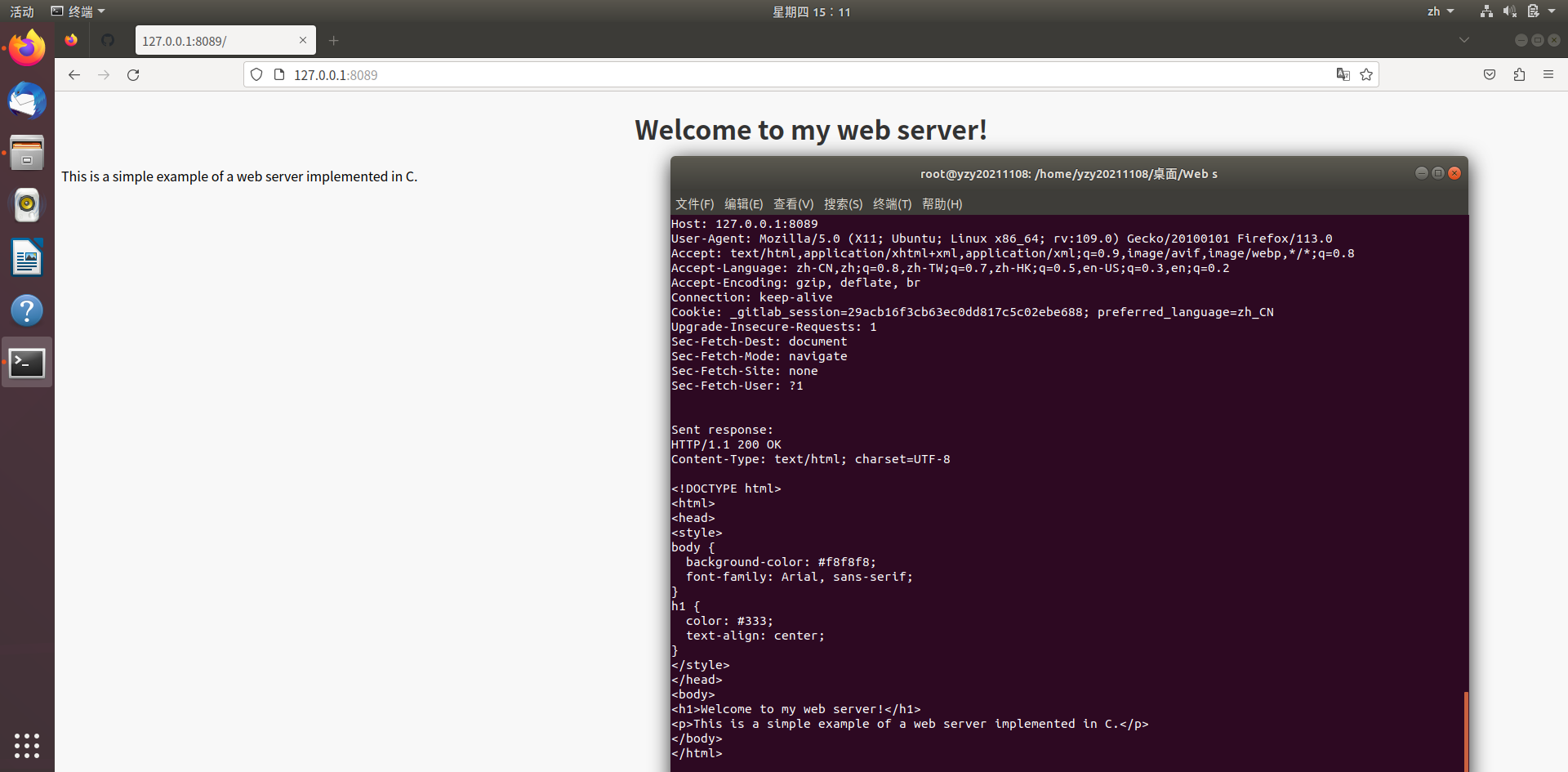Viewport: 1568px width, 772px height.
Task: Expand the system menu arrow
Action: (1552, 11)
